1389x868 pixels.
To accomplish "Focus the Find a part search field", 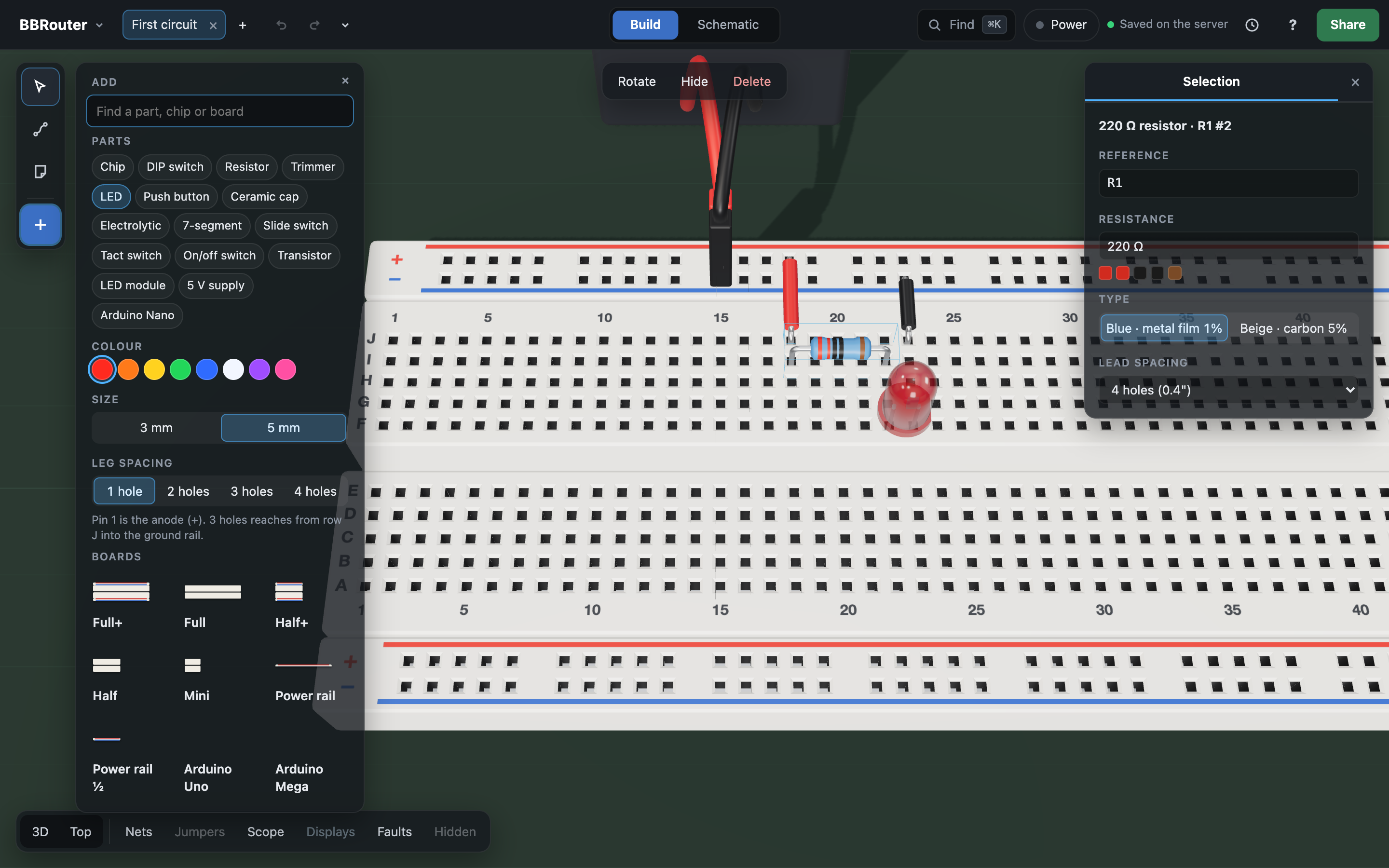I will 220,111.
